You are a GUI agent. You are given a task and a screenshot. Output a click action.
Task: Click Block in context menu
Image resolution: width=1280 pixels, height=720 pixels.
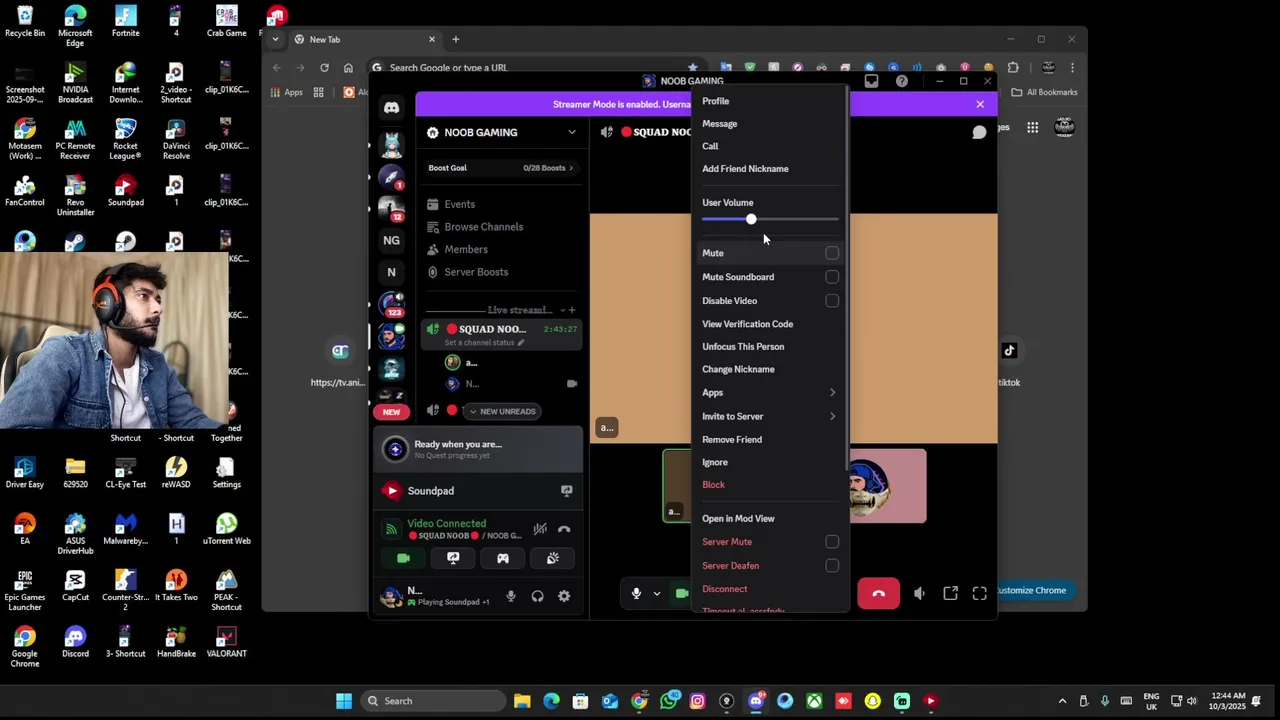coord(770,485)
